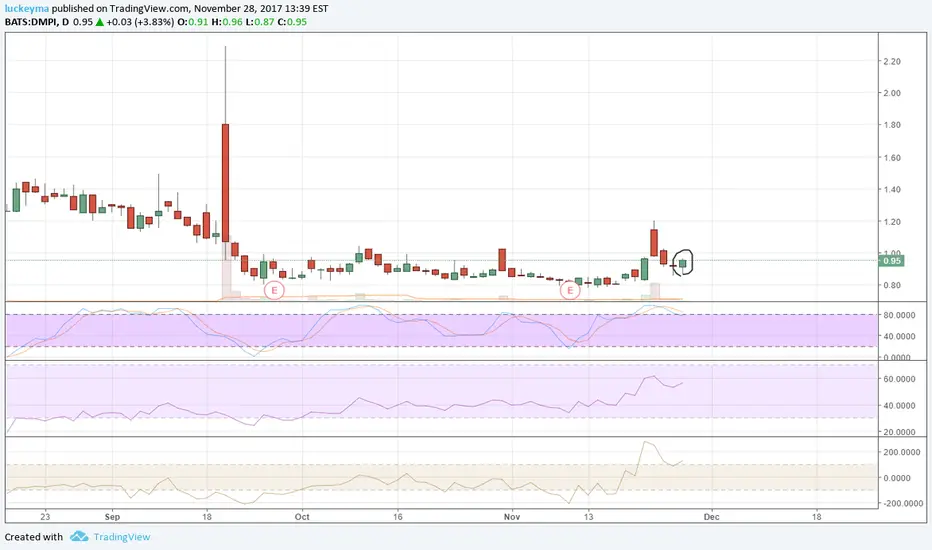Click the 13 date label on time axis
This screenshot has width=932, height=550.
[x=588, y=517]
